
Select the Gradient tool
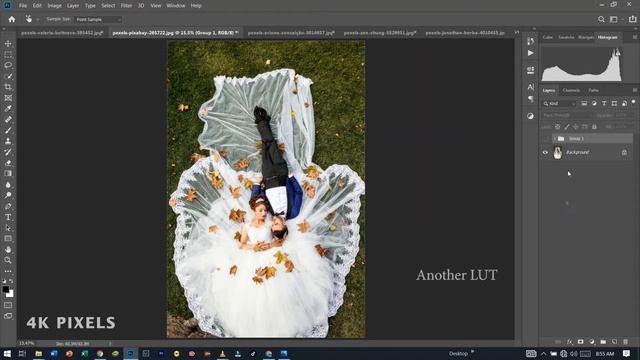[8, 173]
